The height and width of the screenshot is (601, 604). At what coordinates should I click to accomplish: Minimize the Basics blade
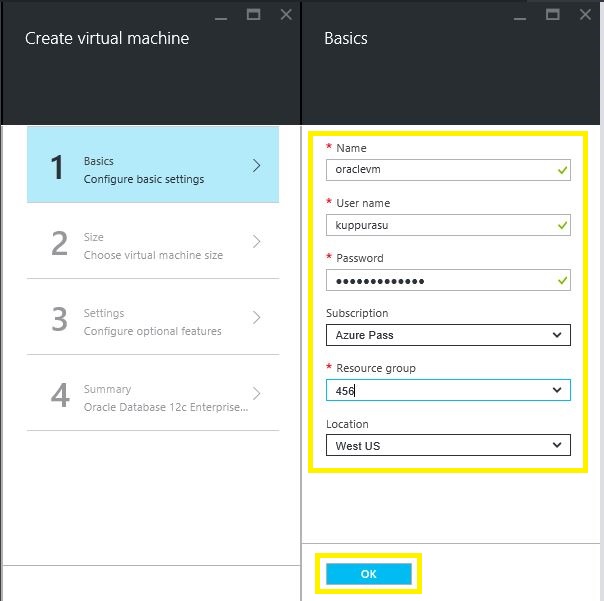[520, 16]
